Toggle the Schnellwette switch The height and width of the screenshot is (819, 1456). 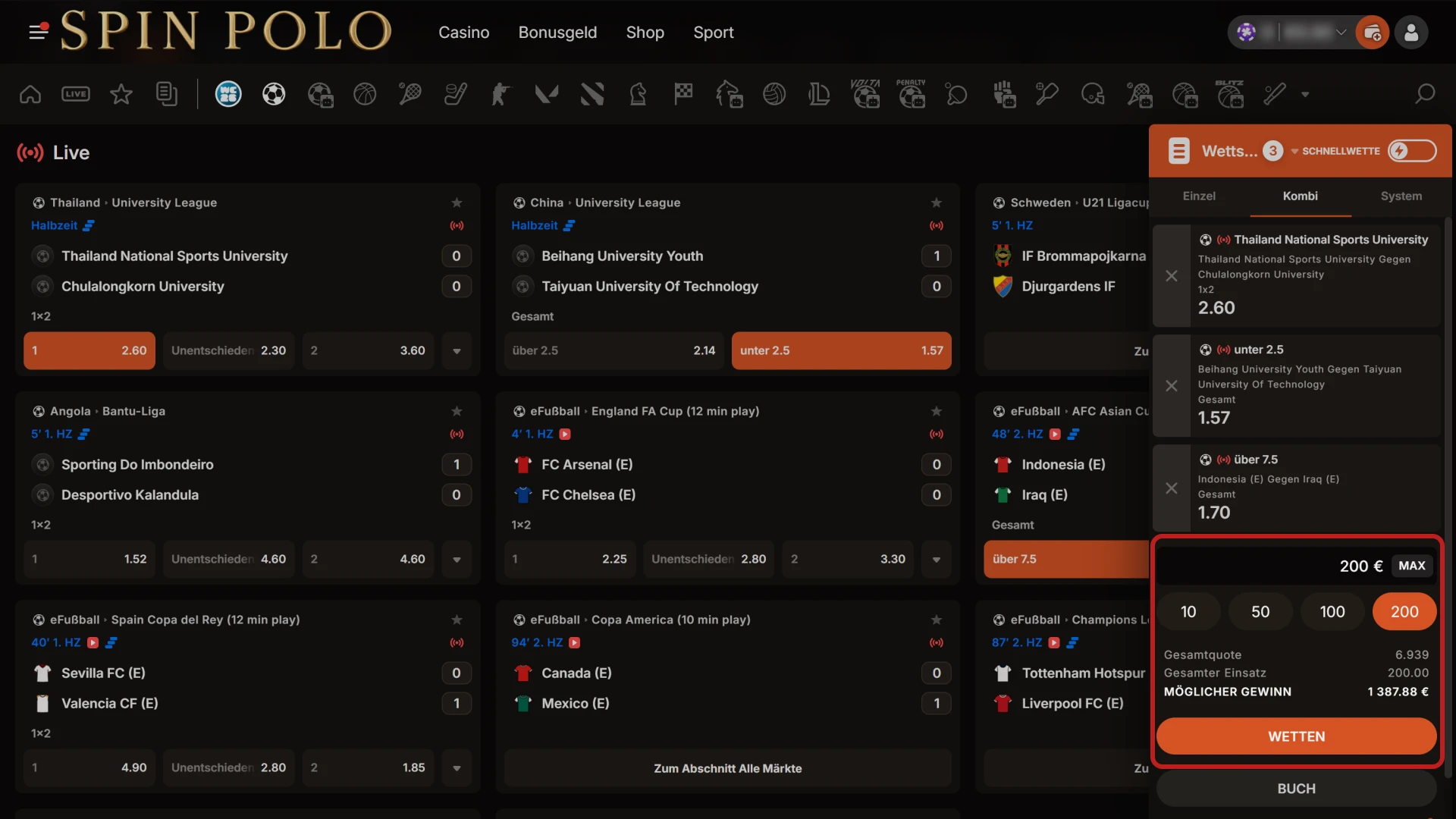[x=1412, y=151]
